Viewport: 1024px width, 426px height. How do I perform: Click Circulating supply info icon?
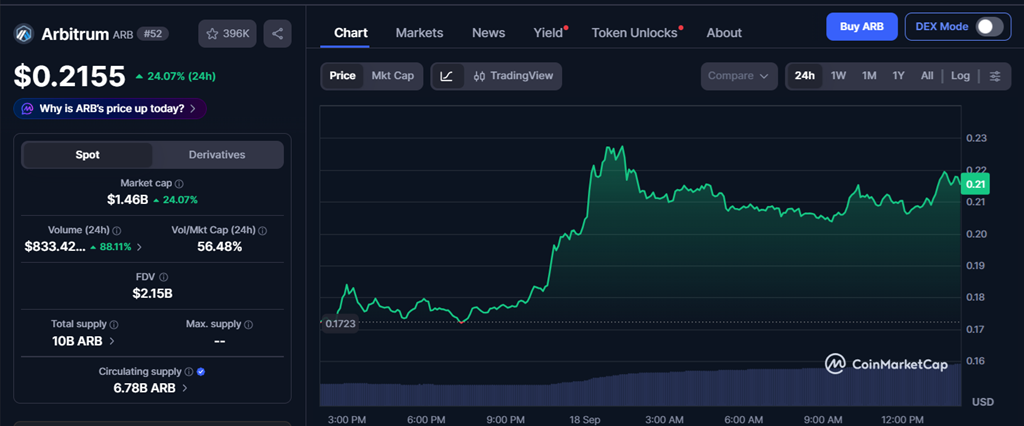[x=189, y=372]
